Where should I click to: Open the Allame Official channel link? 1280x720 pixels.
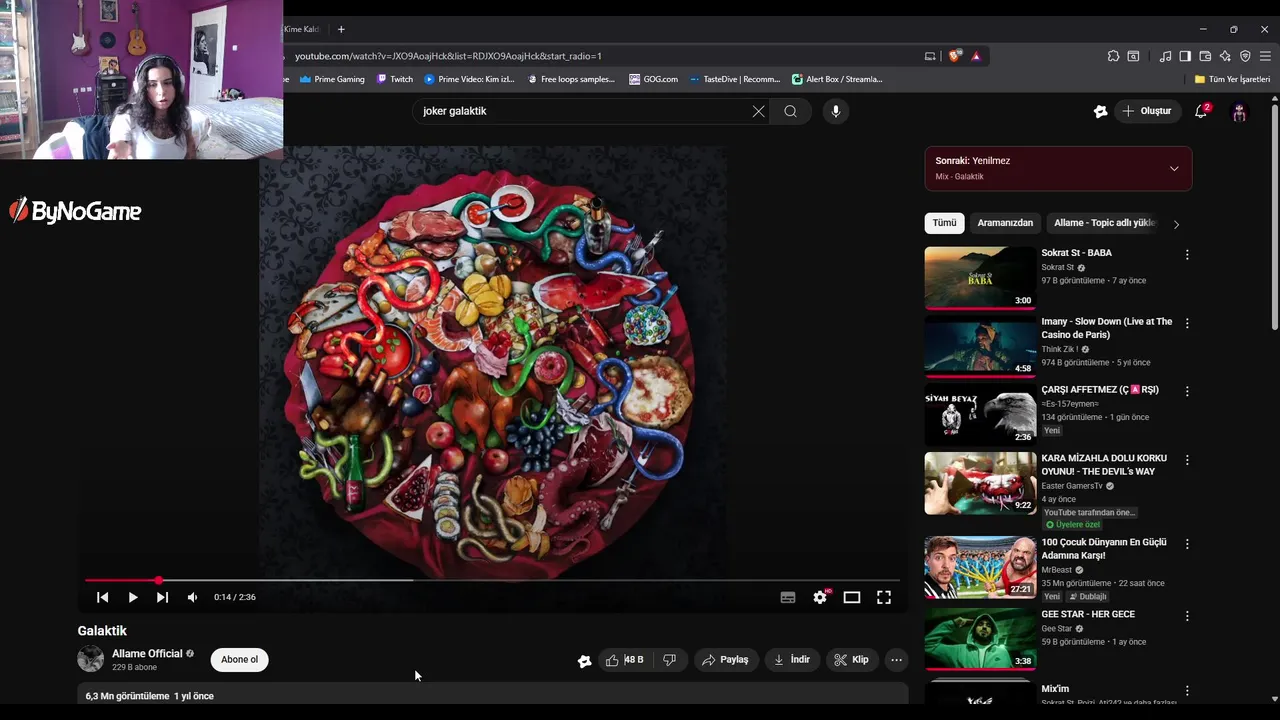pyautogui.click(x=147, y=654)
